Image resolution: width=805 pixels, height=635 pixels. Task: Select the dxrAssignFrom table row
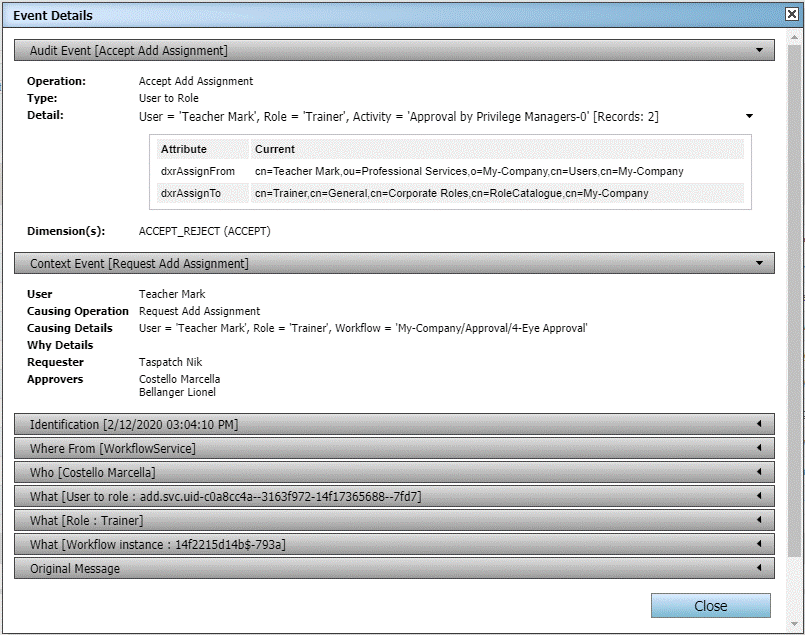pos(450,172)
